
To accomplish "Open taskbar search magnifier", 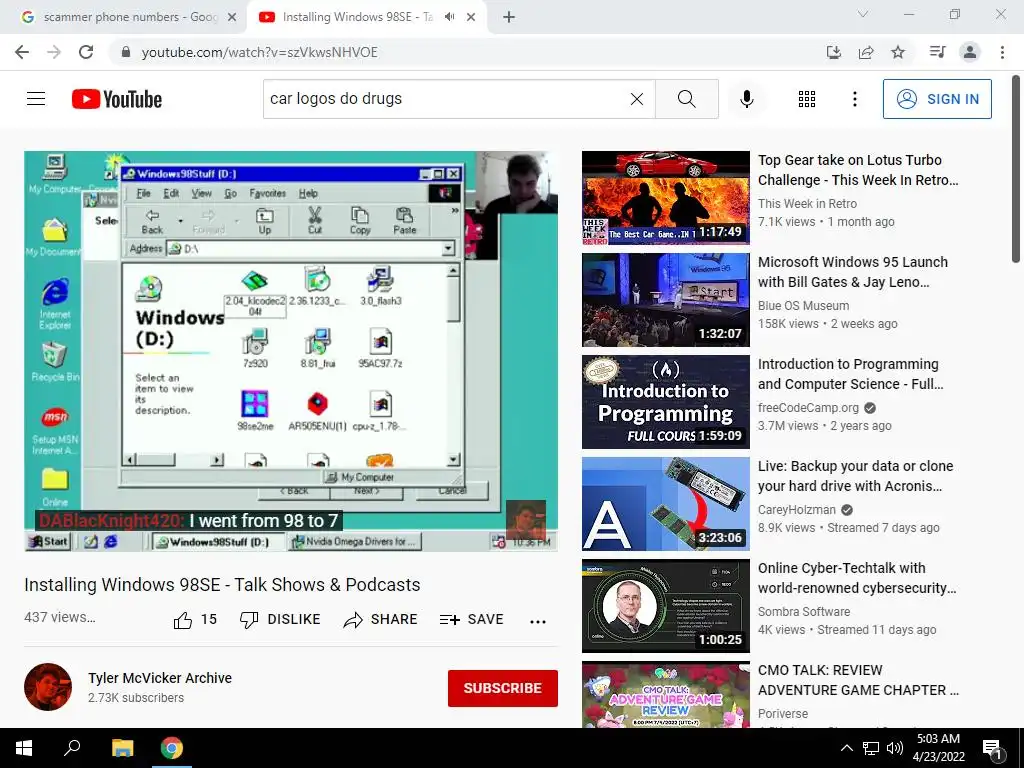I will pyautogui.click(x=72, y=748).
